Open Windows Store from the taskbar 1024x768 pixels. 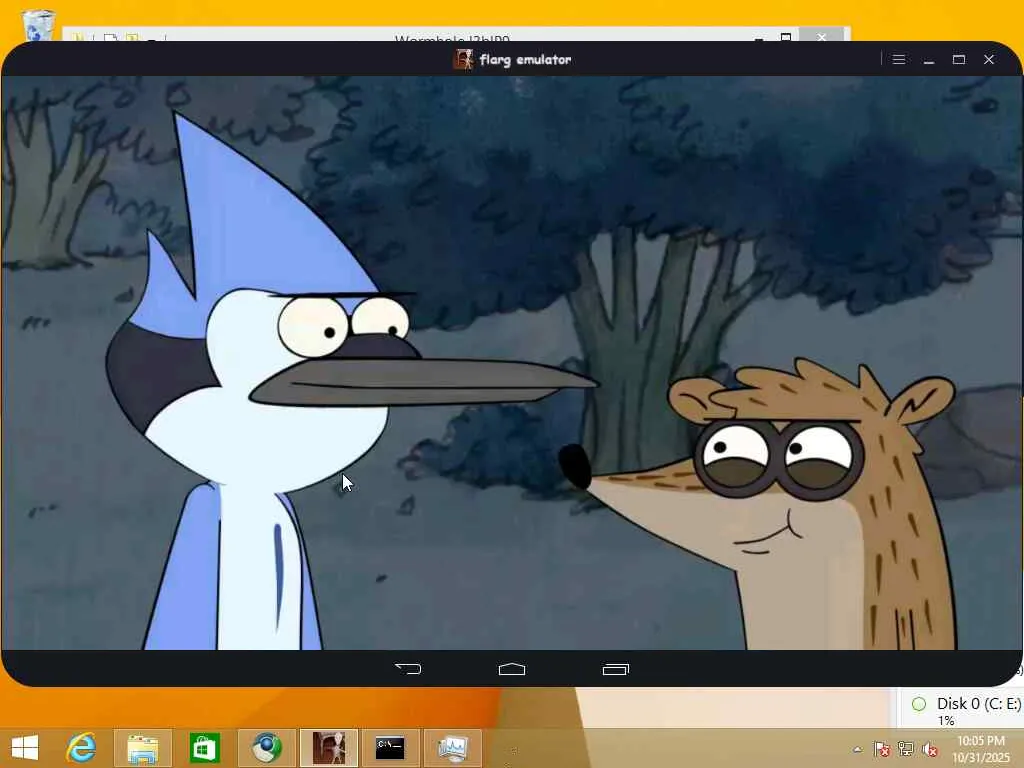tap(204, 748)
